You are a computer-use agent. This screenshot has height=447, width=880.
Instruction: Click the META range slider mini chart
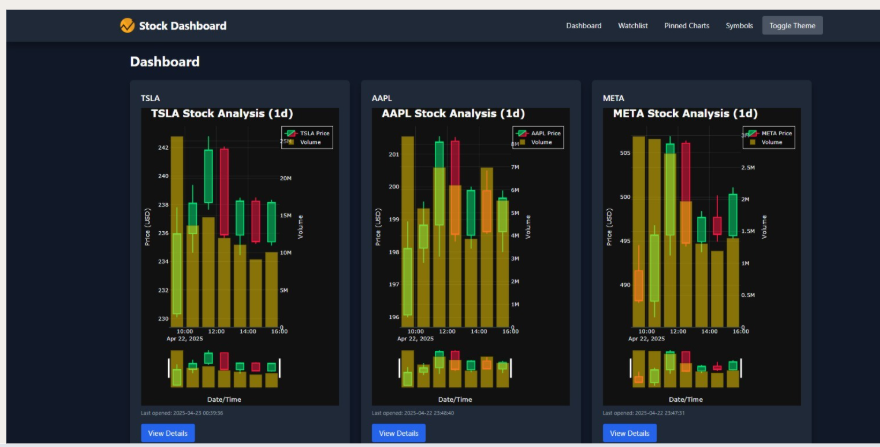tap(685, 368)
